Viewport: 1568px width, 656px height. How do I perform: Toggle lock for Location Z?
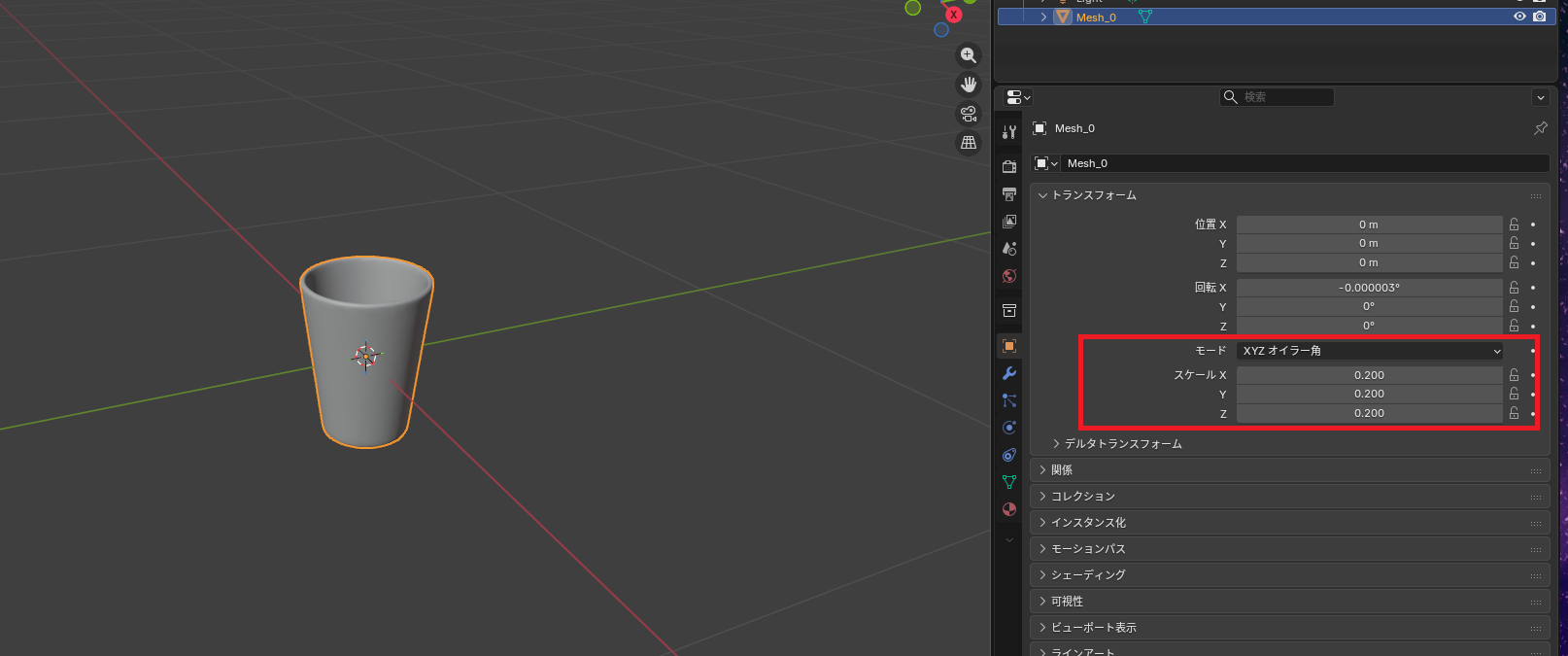[x=1514, y=262]
